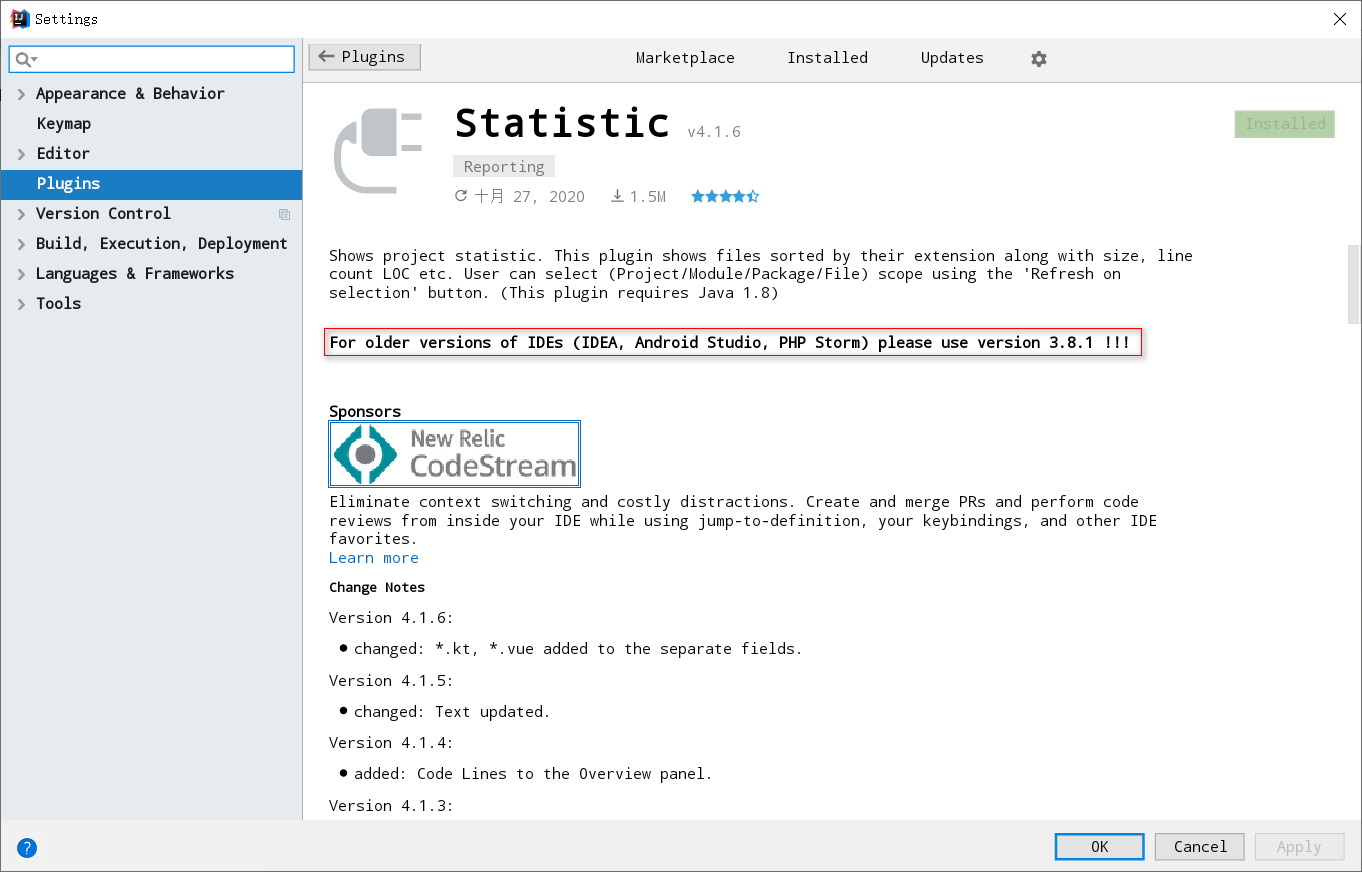Click the download count icon

[617, 197]
